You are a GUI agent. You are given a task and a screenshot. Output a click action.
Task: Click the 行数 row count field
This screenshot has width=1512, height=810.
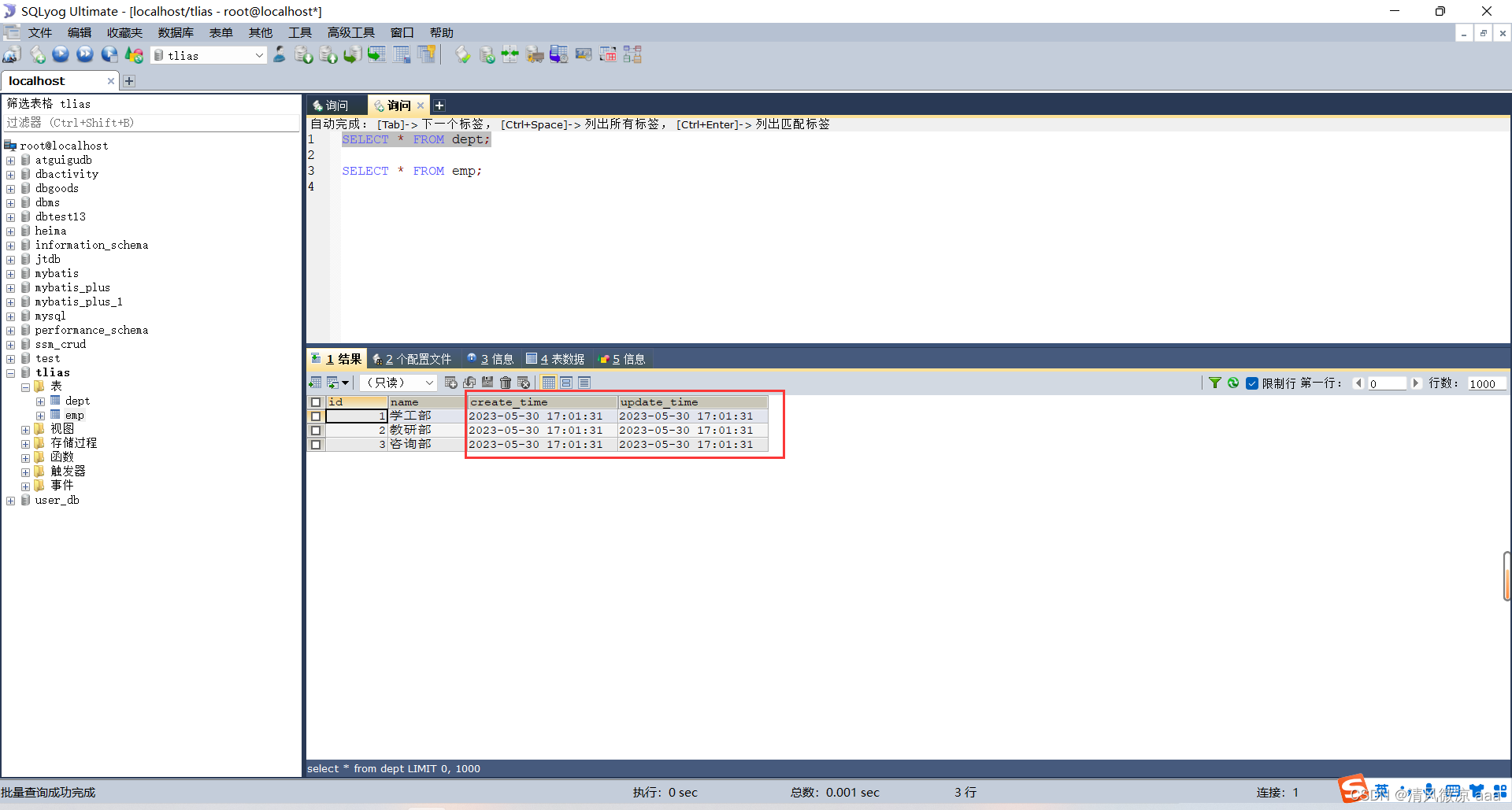pos(1486,383)
